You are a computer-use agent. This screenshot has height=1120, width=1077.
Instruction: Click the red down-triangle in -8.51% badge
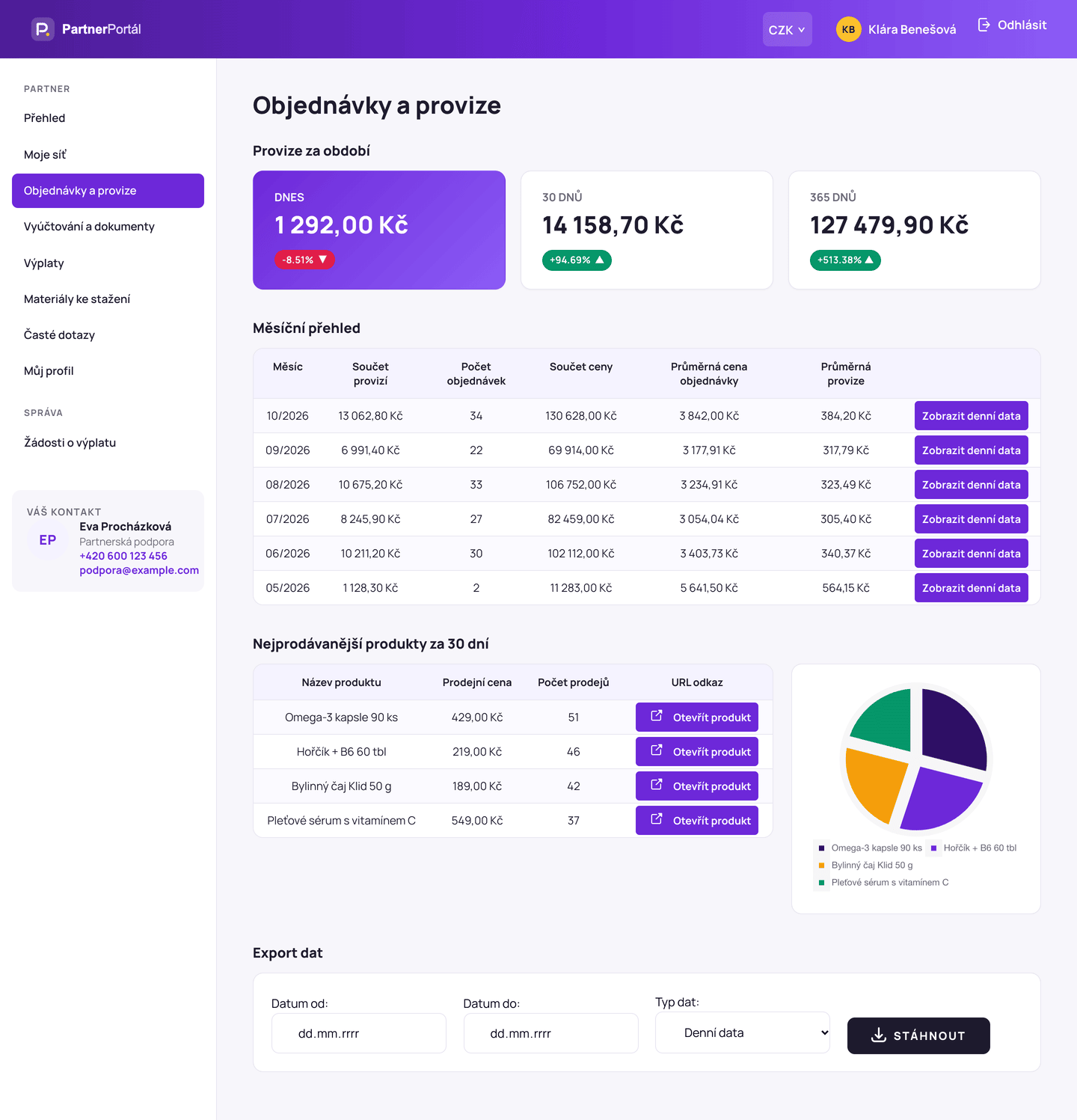323,259
